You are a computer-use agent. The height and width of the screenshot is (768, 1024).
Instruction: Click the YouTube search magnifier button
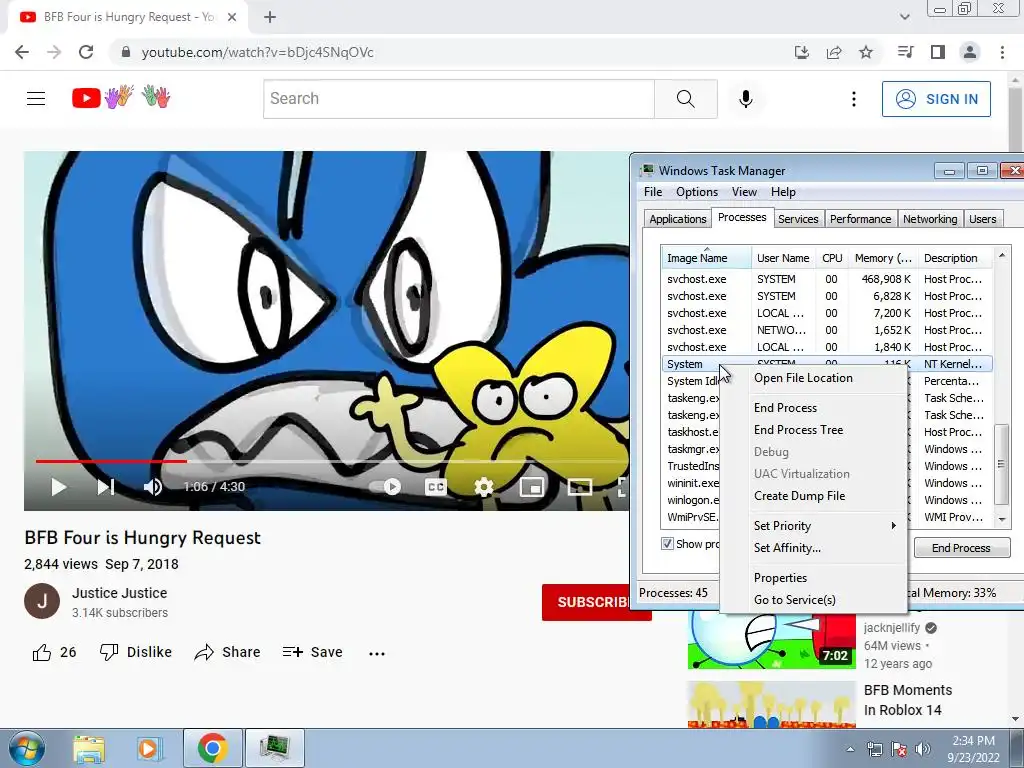[686, 99]
